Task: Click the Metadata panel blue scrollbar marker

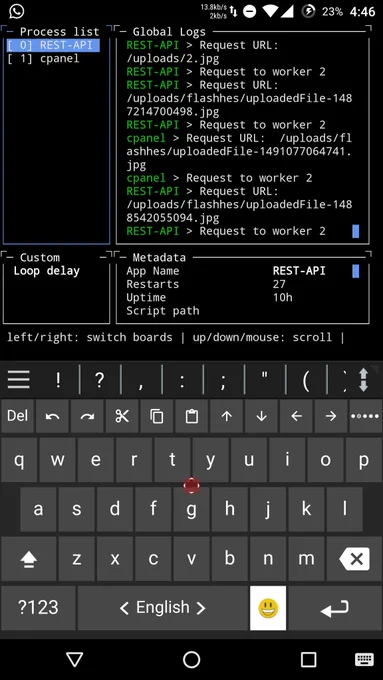Action: point(356,271)
